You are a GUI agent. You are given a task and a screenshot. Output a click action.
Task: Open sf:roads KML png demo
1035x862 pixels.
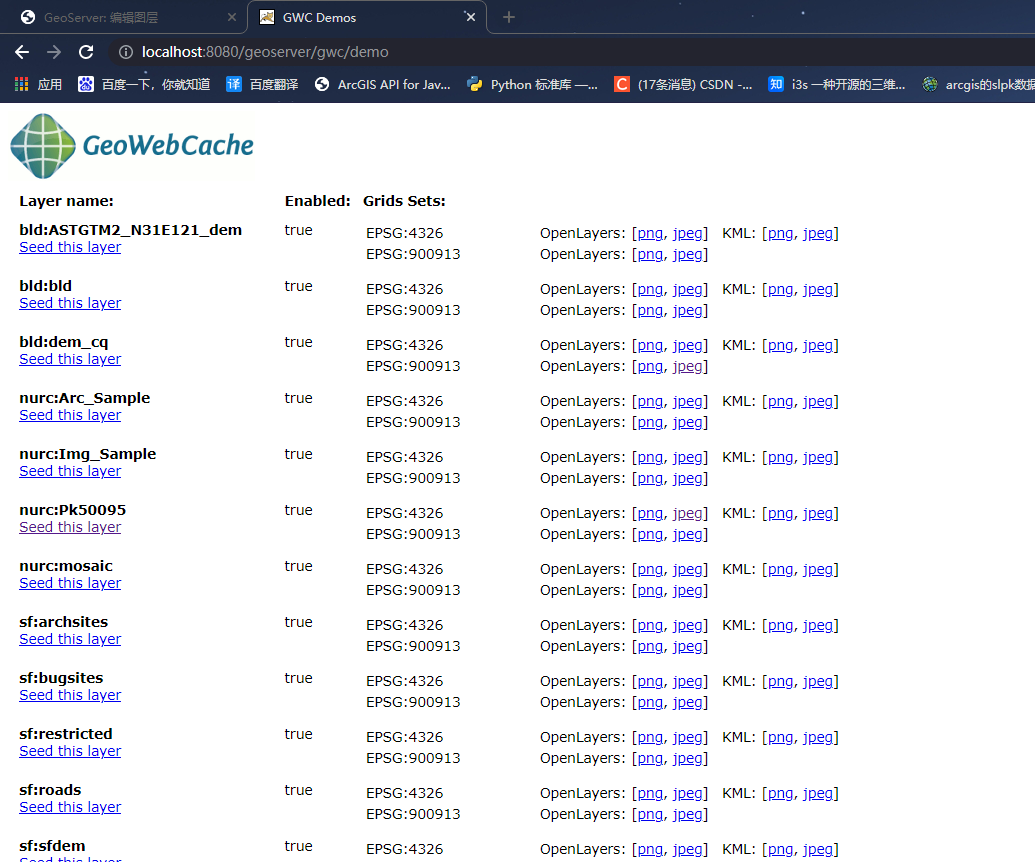[780, 794]
